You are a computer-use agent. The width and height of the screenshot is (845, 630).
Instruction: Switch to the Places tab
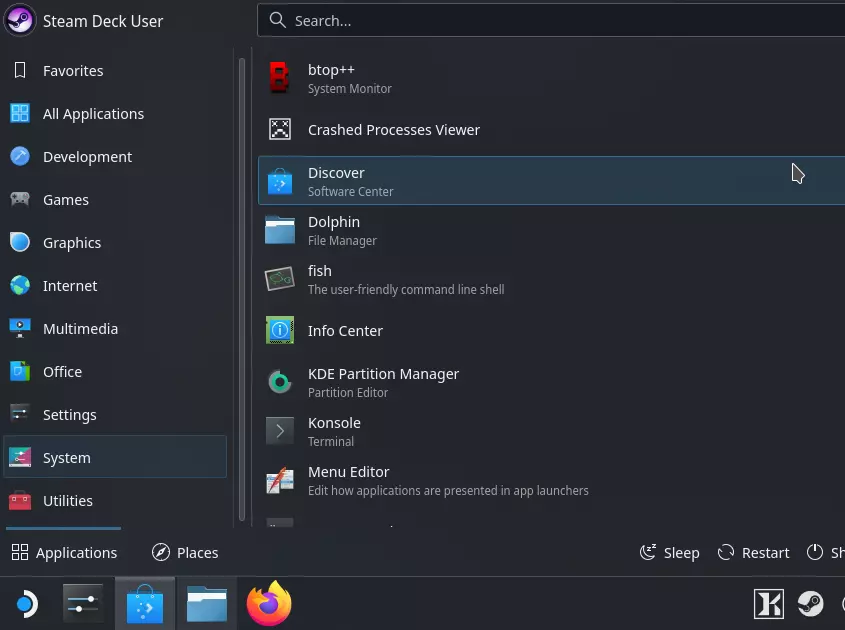coord(185,552)
